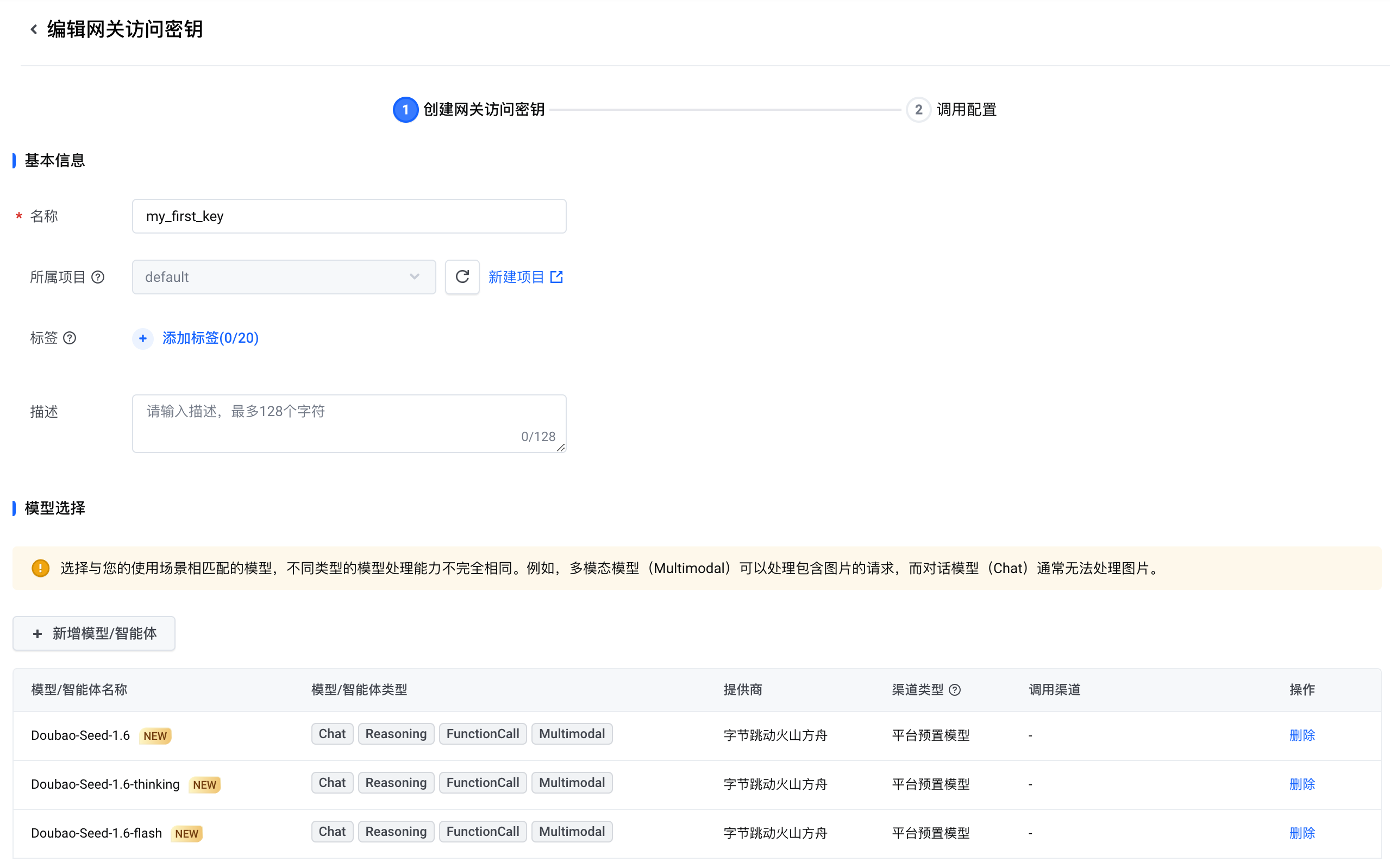Click help icon beside 渠道类型 header
The width and height of the screenshot is (1390, 868).
[x=955, y=690]
